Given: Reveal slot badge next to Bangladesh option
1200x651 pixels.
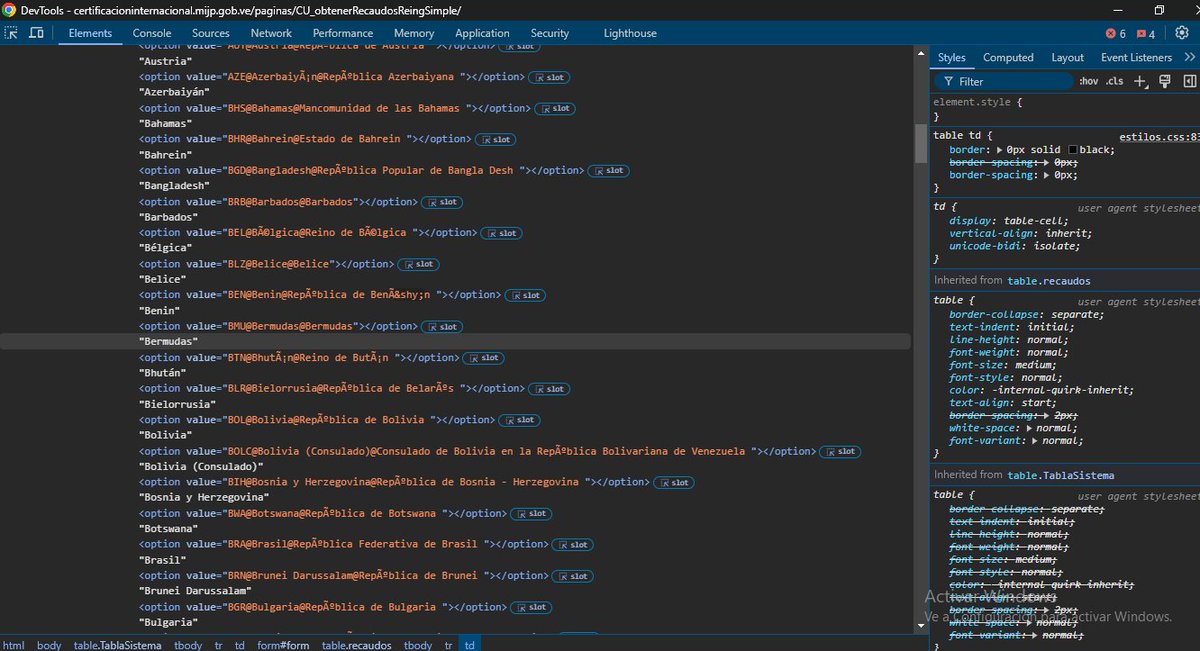Looking at the screenshot, I should click(609, 170).
